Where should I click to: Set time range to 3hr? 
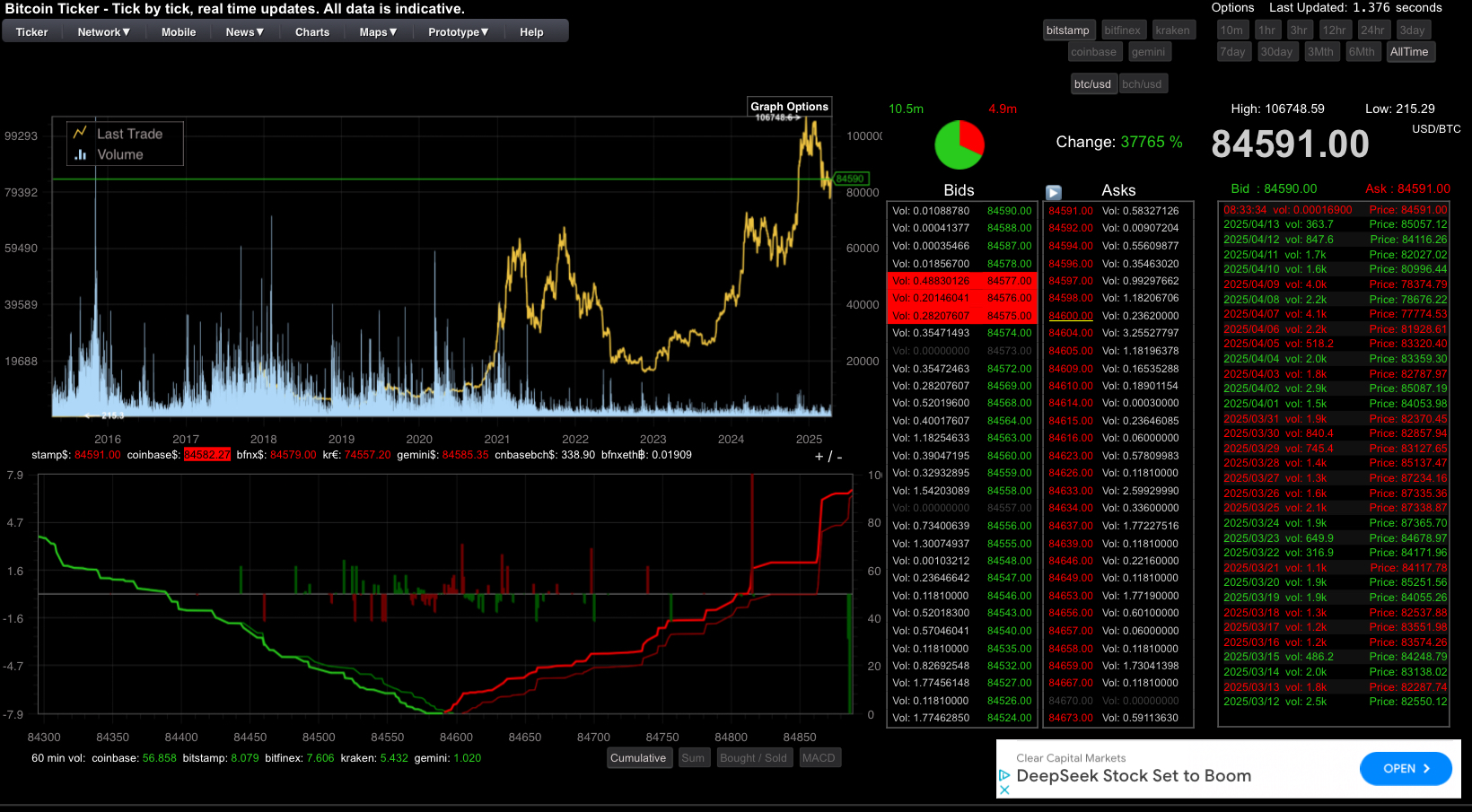[1299, 31]
